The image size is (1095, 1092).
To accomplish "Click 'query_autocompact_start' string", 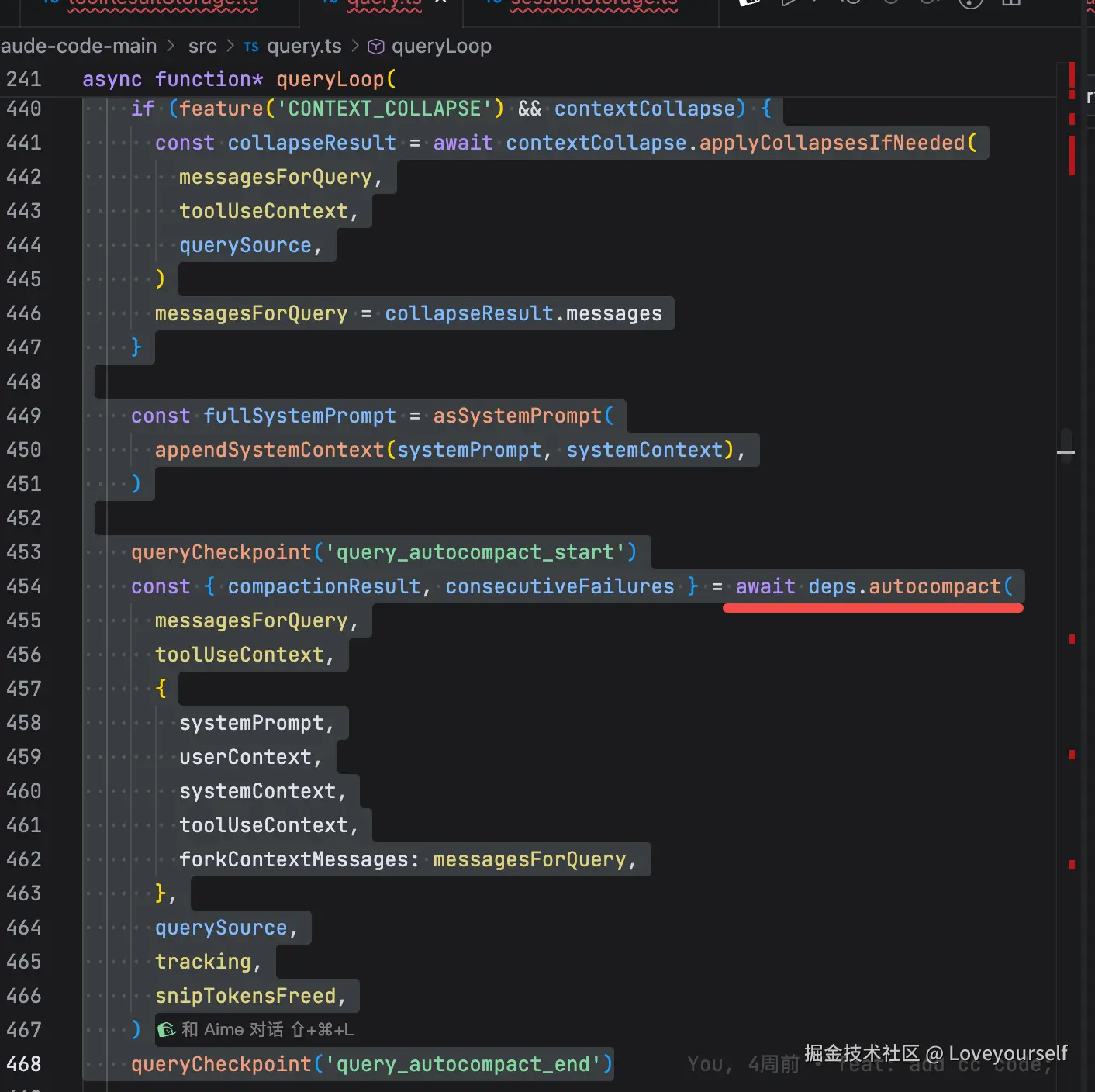I will click(475, 552).
